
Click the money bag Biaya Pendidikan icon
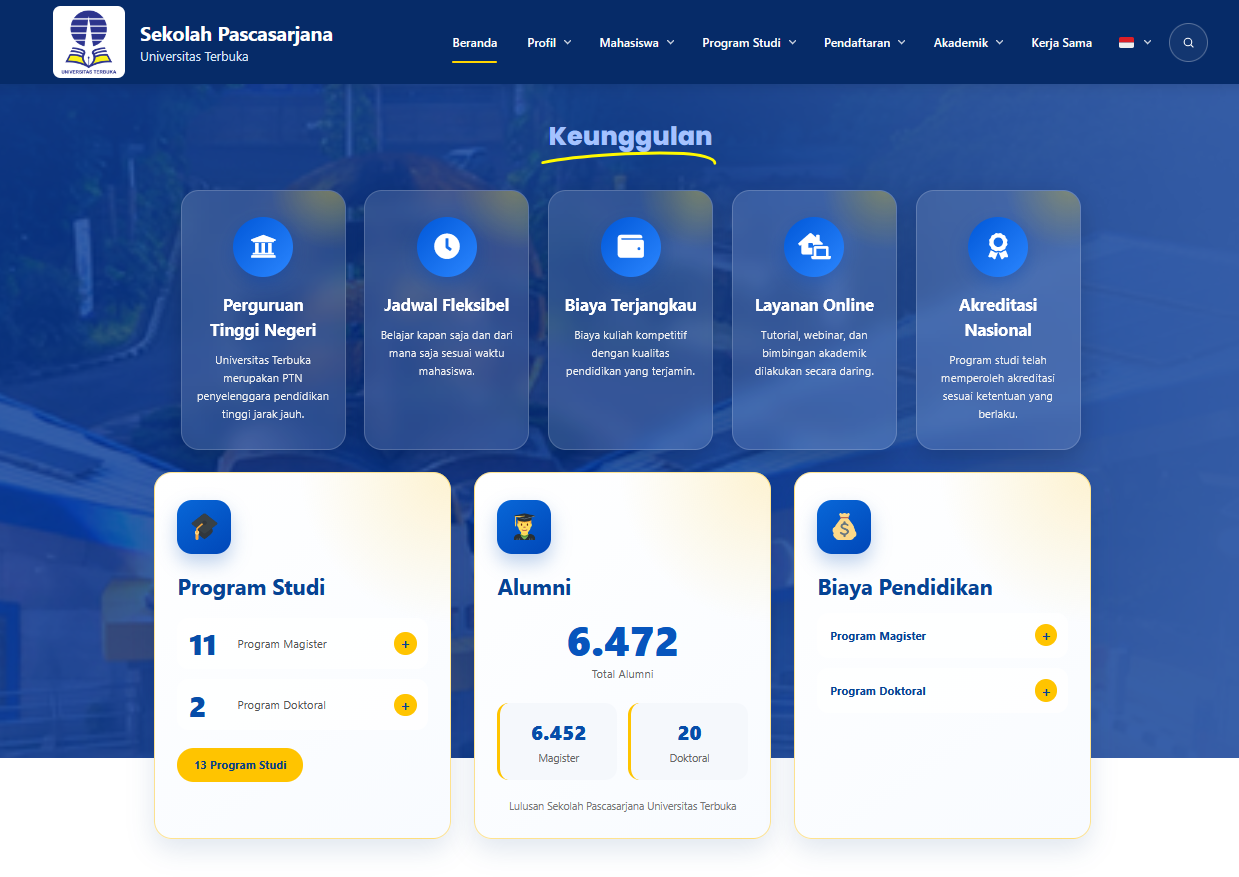point(844,527)
